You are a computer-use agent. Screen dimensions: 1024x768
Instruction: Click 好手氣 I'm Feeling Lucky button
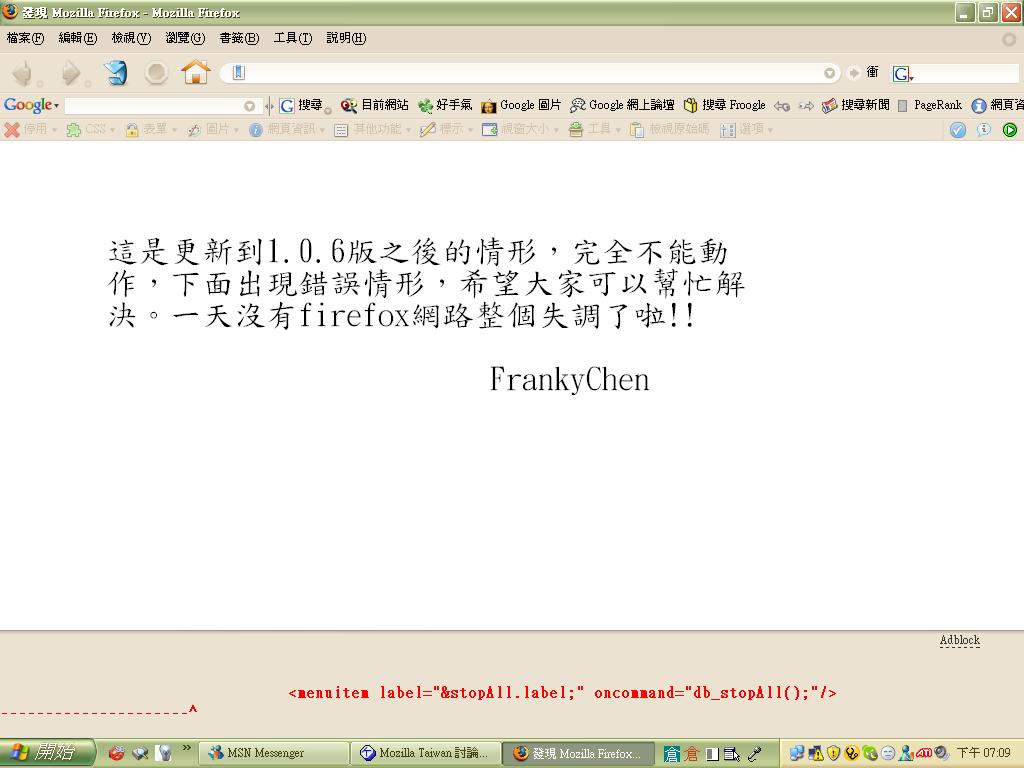point(445,105)
